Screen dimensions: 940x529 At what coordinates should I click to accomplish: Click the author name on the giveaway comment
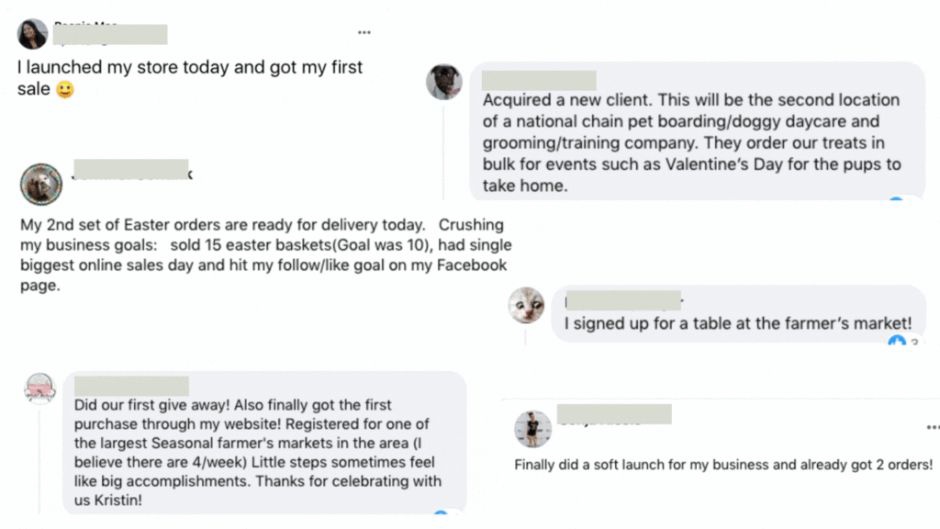(x=131, y=386)
